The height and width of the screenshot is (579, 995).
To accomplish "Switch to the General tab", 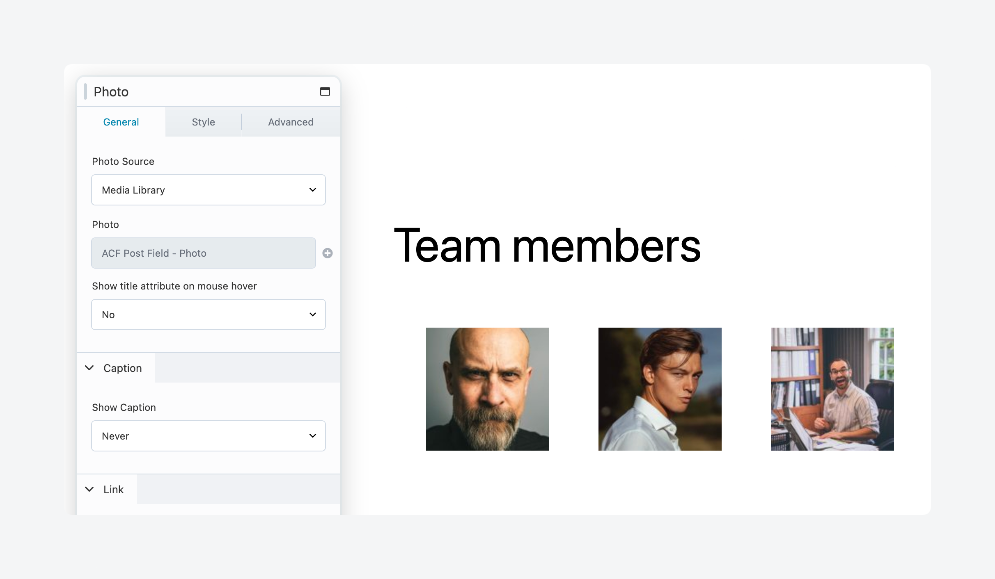I will (121, 122).
